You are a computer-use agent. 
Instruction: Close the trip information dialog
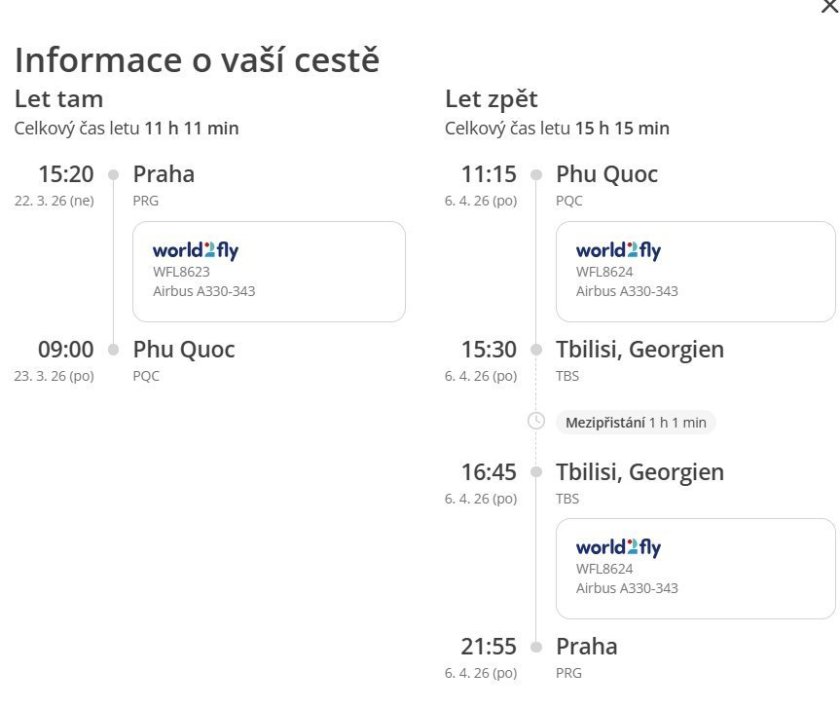coord(830,6)
